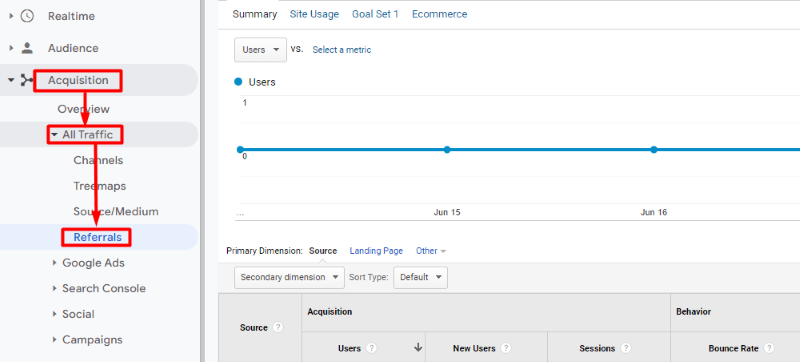The image size is (800, 362).
Task: Click the Jun 16 chart data point
Action: pos(654,149)
